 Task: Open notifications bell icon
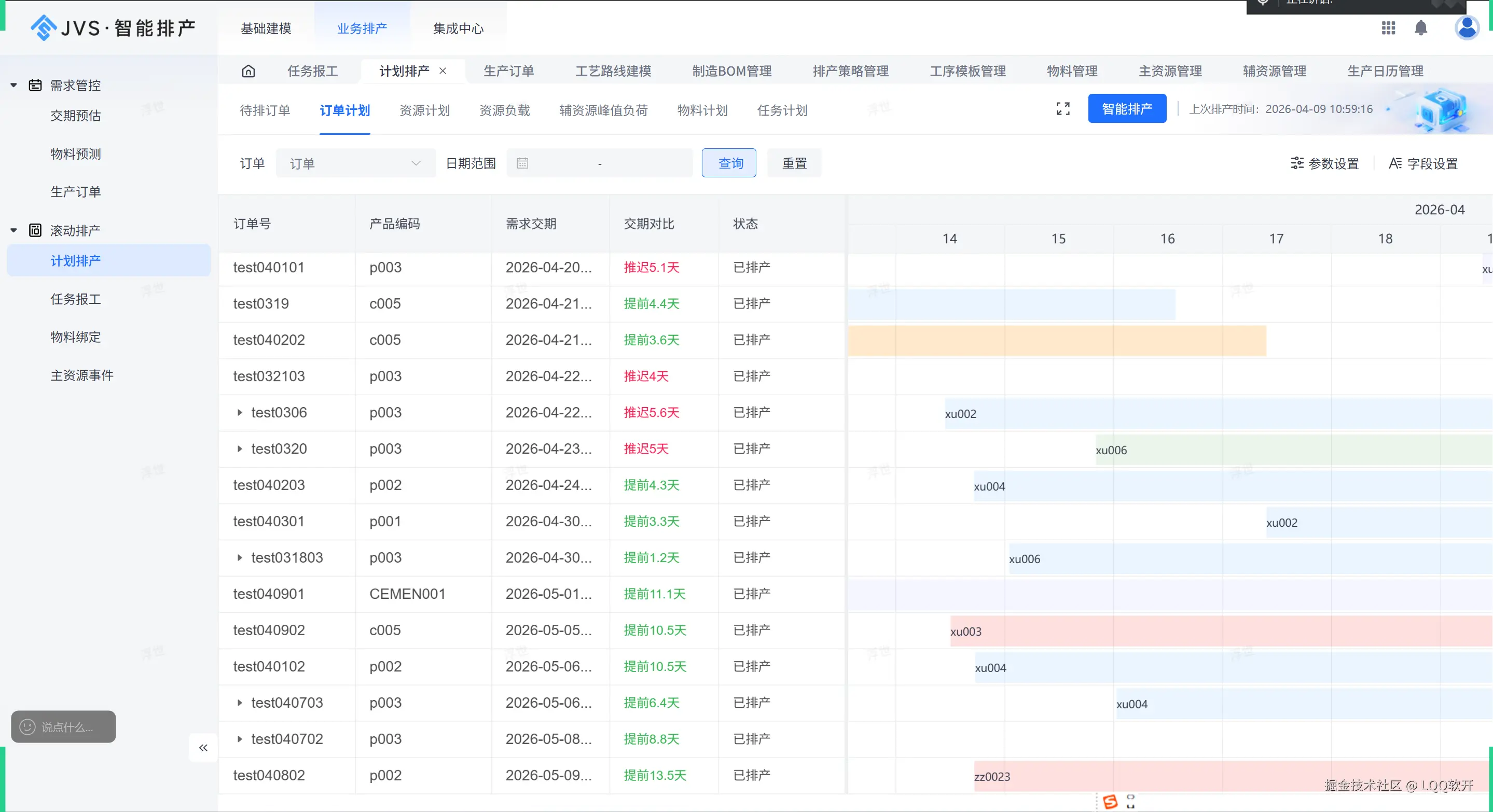tap(1420, 28)
